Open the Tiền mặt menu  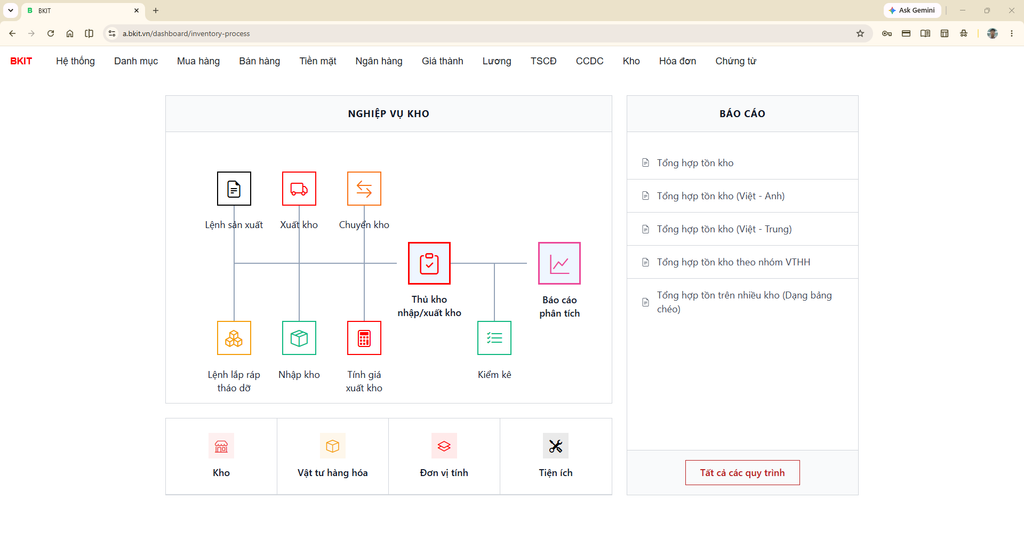[x=318, y=61]
